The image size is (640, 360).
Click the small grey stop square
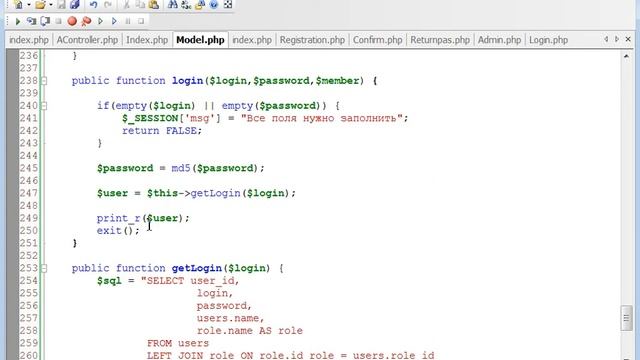[58, 21]
